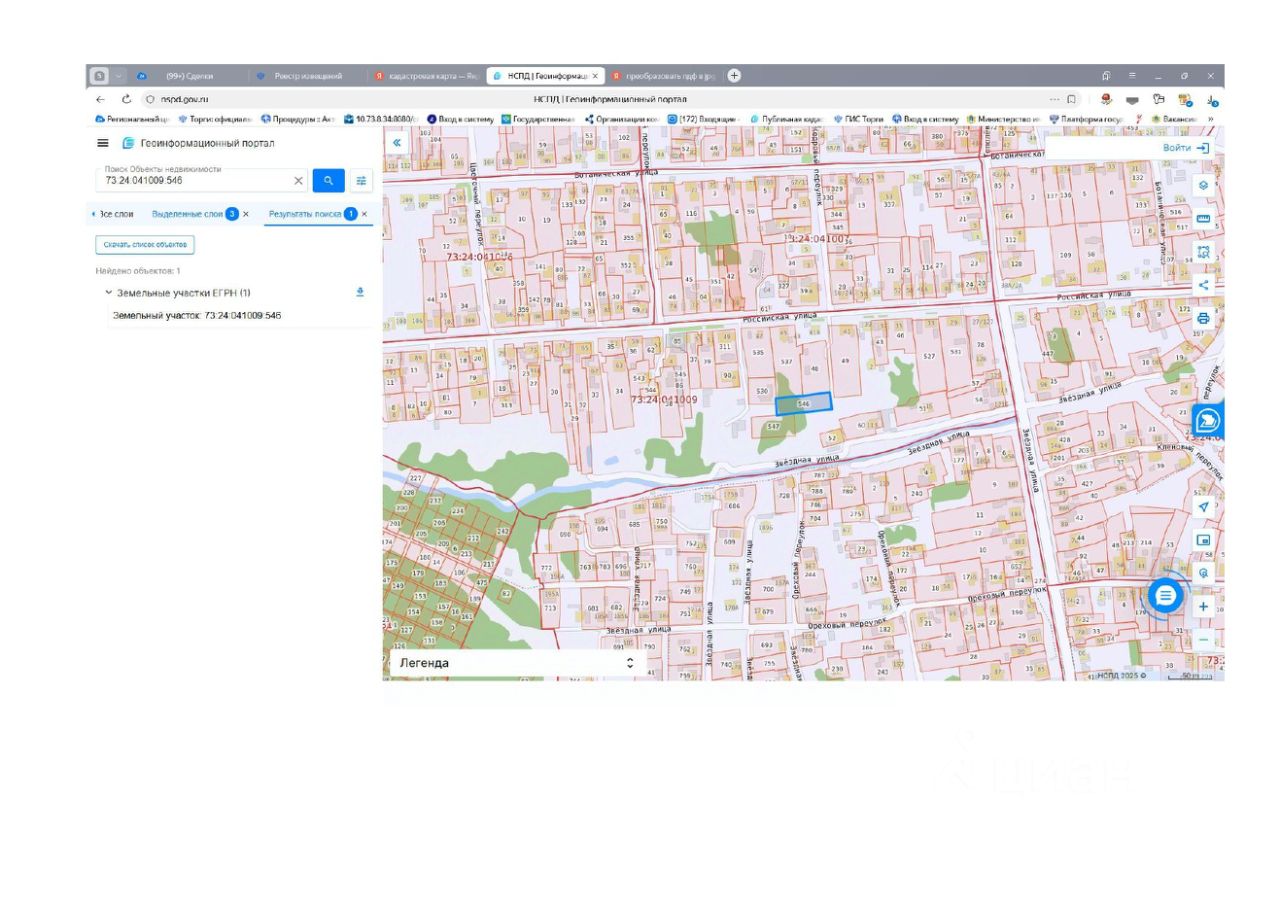Open the blue chat bubble button
1280x904 pixels.
pyautogui.click(x=1166, y=596)
